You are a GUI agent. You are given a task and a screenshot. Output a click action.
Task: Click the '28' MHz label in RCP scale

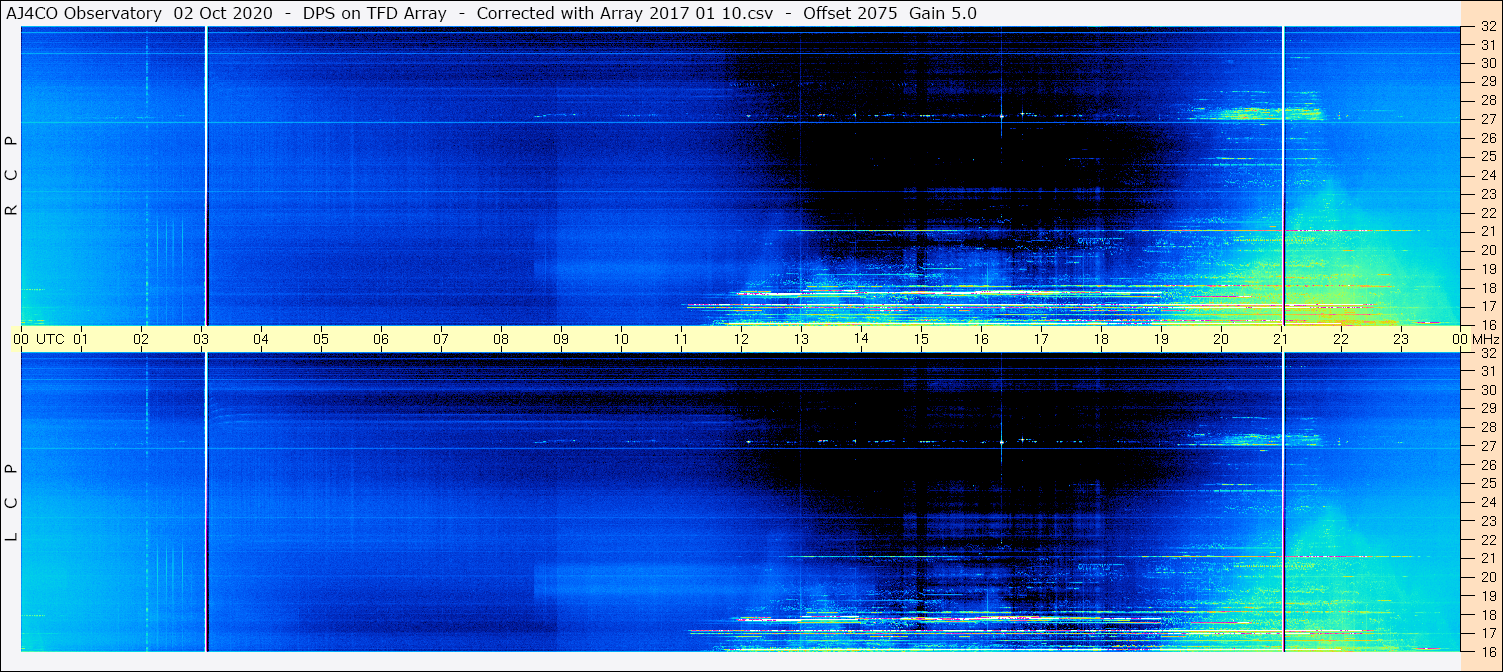click(1487, 101)
